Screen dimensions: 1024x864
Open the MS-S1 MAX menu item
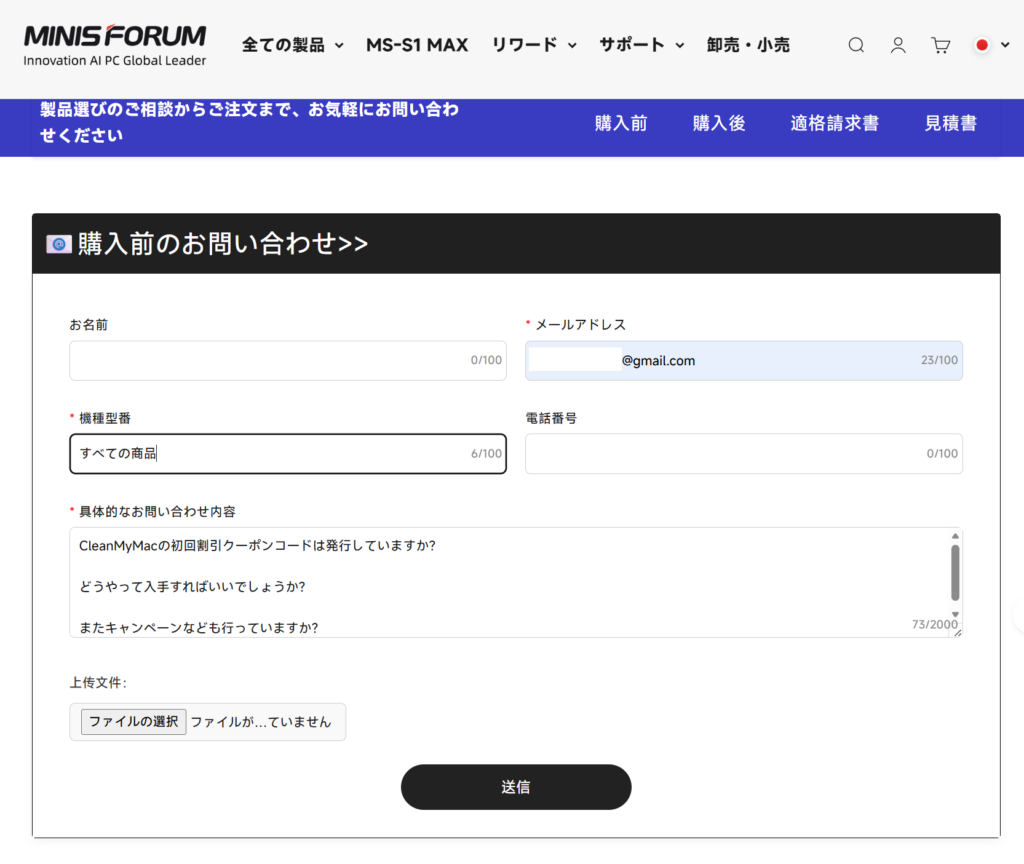pos(417,45)
